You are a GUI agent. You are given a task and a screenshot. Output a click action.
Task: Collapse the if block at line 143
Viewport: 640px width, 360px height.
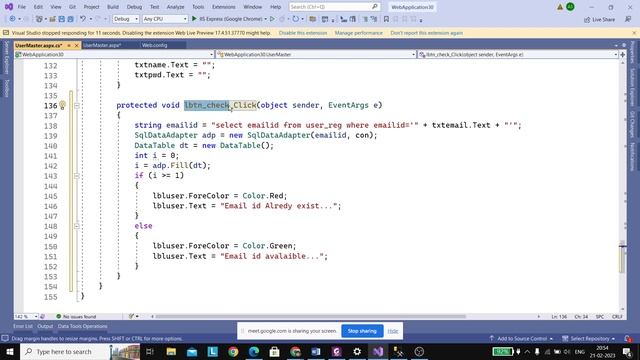coord(77,176)
